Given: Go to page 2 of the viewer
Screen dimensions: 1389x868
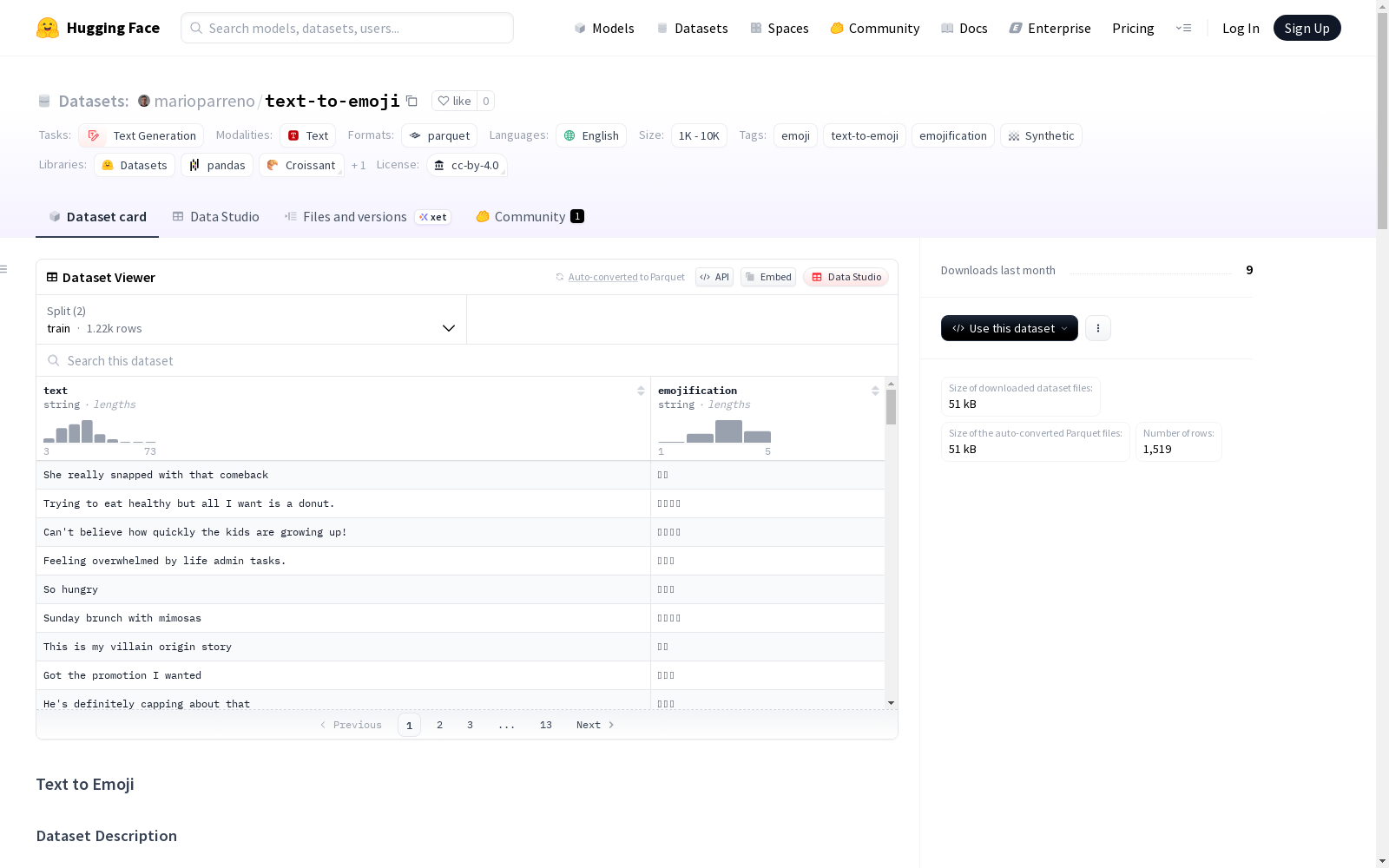Looking at the screenshot, I should 439,725.
